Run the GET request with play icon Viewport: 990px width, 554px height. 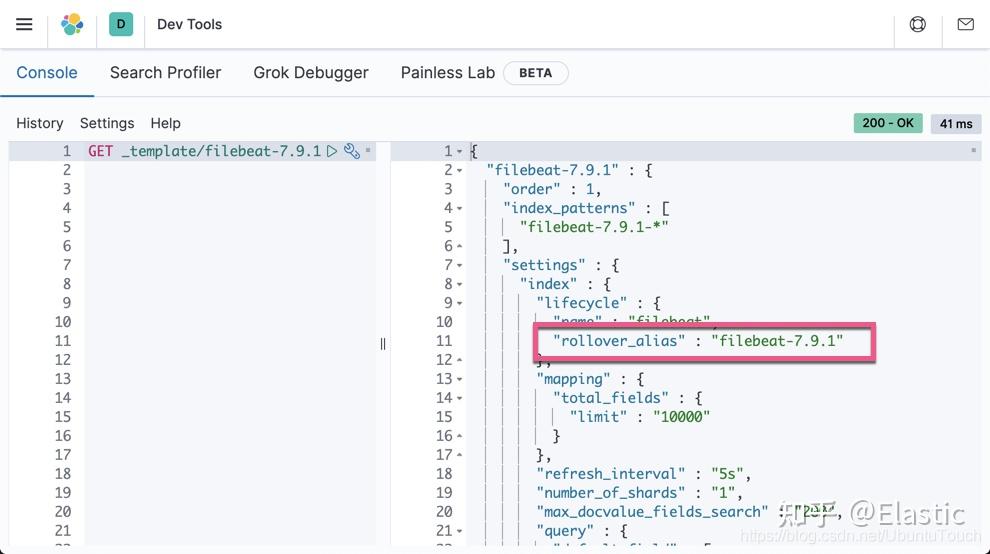click(331, 151)
